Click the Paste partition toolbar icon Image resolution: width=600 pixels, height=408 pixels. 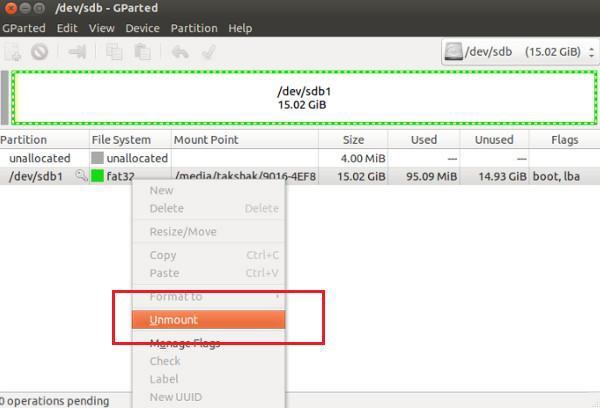pos(142,52)
